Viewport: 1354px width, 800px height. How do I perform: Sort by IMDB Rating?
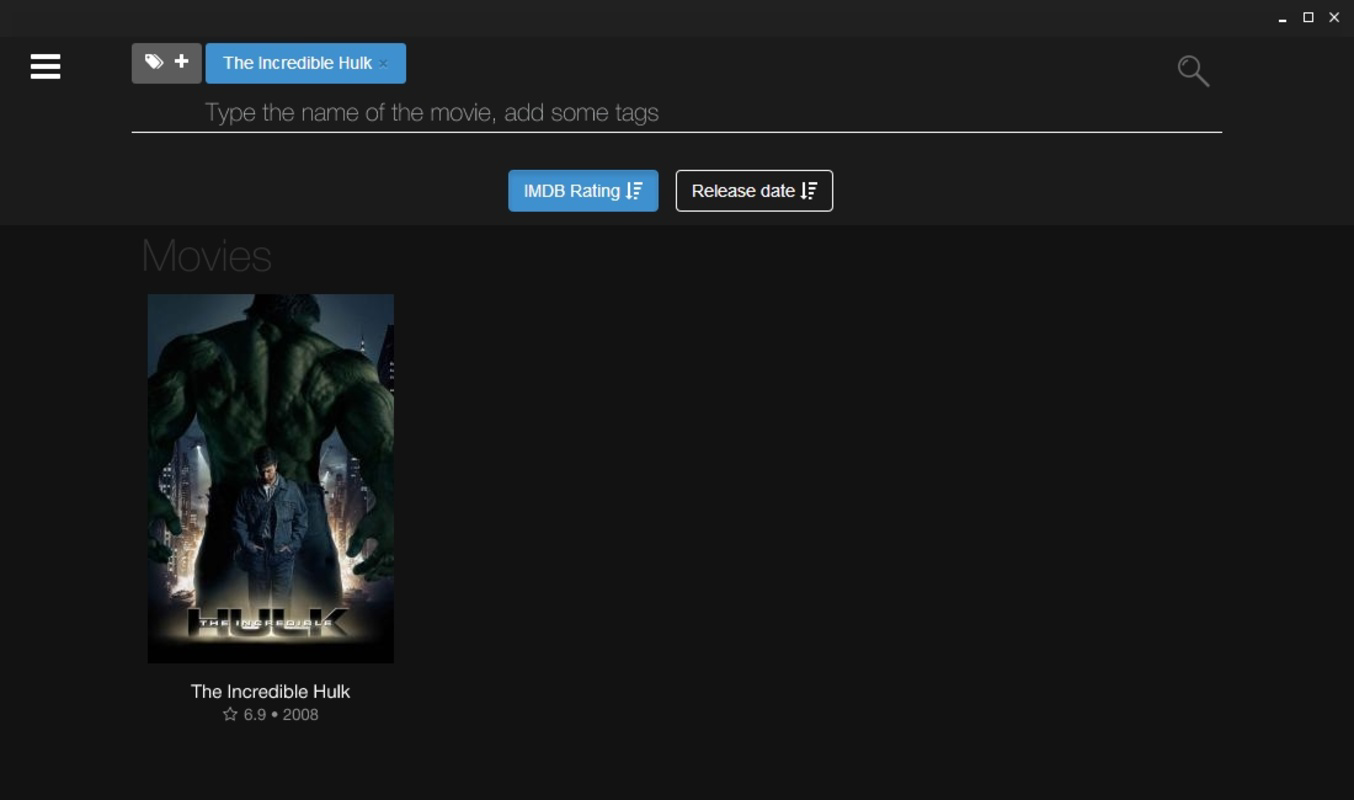[583, 191]
